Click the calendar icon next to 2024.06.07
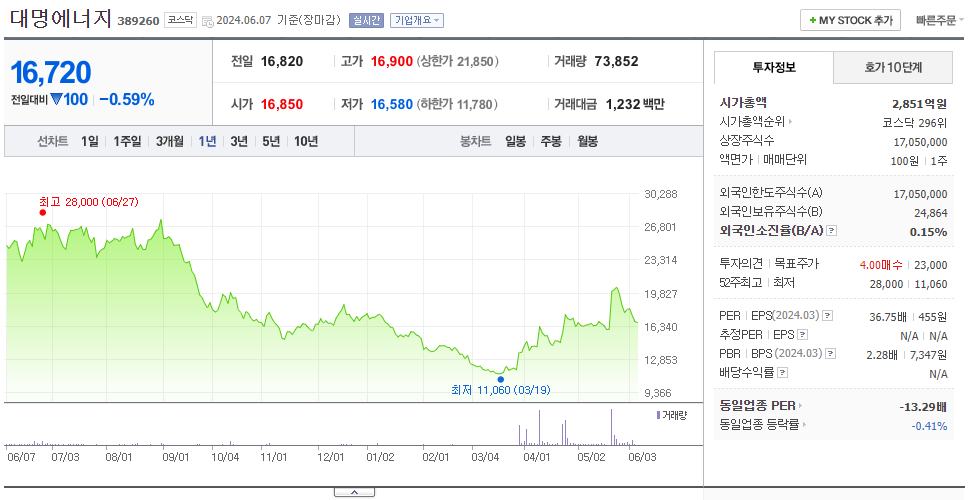The image size is (968, 500). [207, 21]
